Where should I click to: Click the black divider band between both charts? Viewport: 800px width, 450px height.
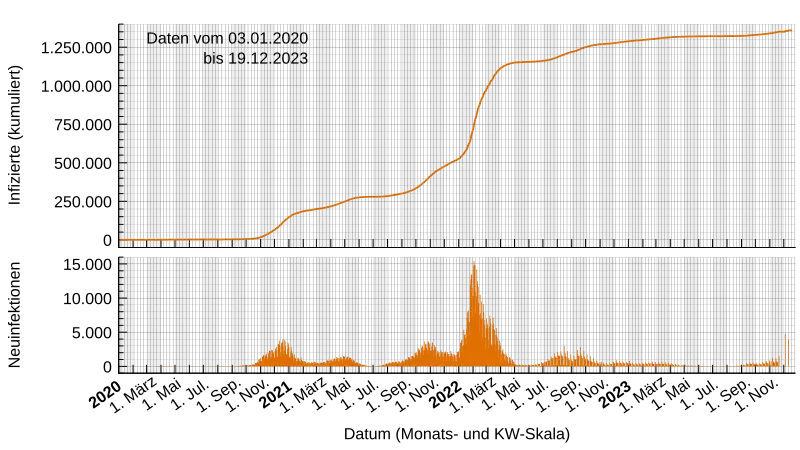point(460,251)
